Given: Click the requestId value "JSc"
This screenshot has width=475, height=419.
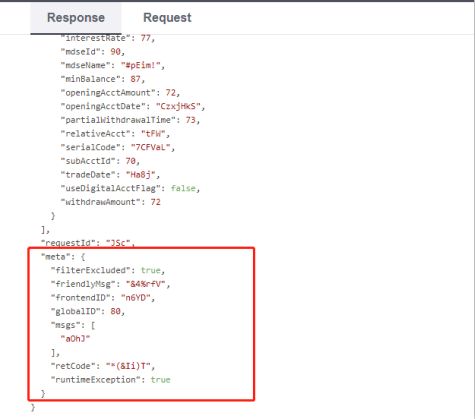Looking at the screenshot, I should pos(118,243).
